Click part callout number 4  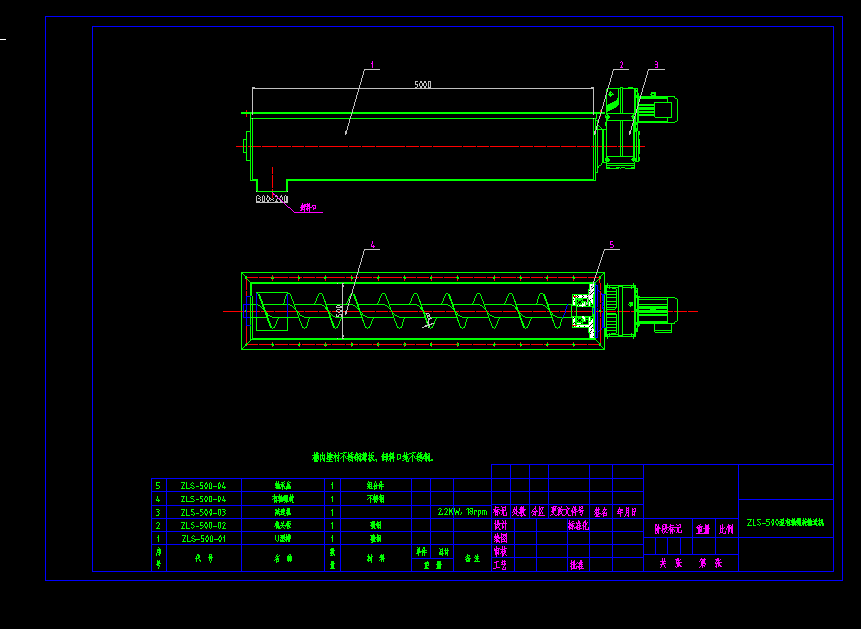coord(372,245)
